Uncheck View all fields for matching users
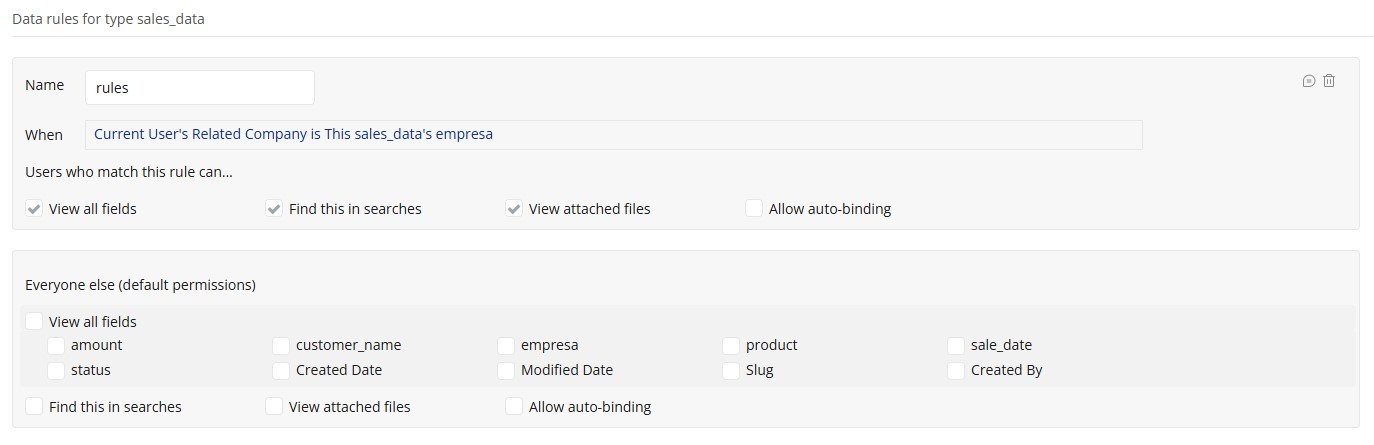 click(35, 209)
